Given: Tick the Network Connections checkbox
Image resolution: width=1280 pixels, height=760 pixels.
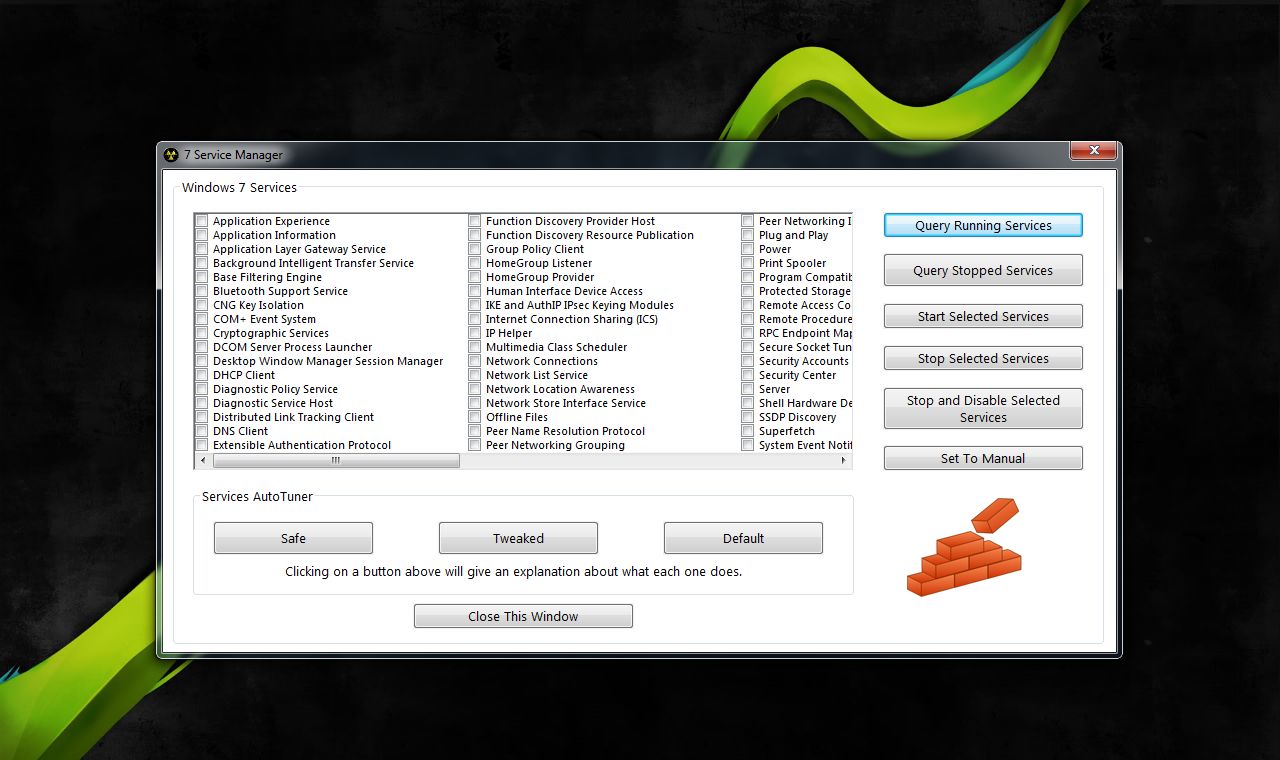Looking at the screenshot, I should tap(475, 361).
